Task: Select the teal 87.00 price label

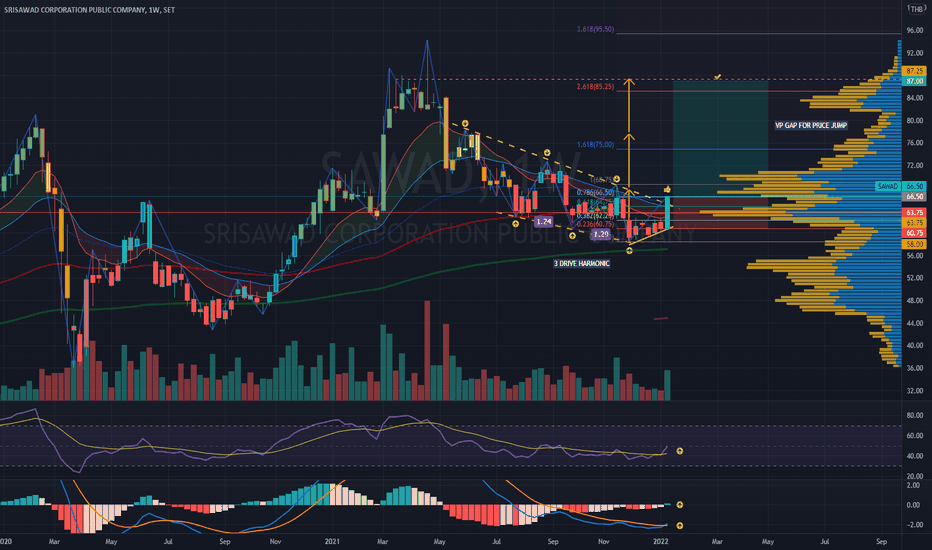Action: [914, 81]
